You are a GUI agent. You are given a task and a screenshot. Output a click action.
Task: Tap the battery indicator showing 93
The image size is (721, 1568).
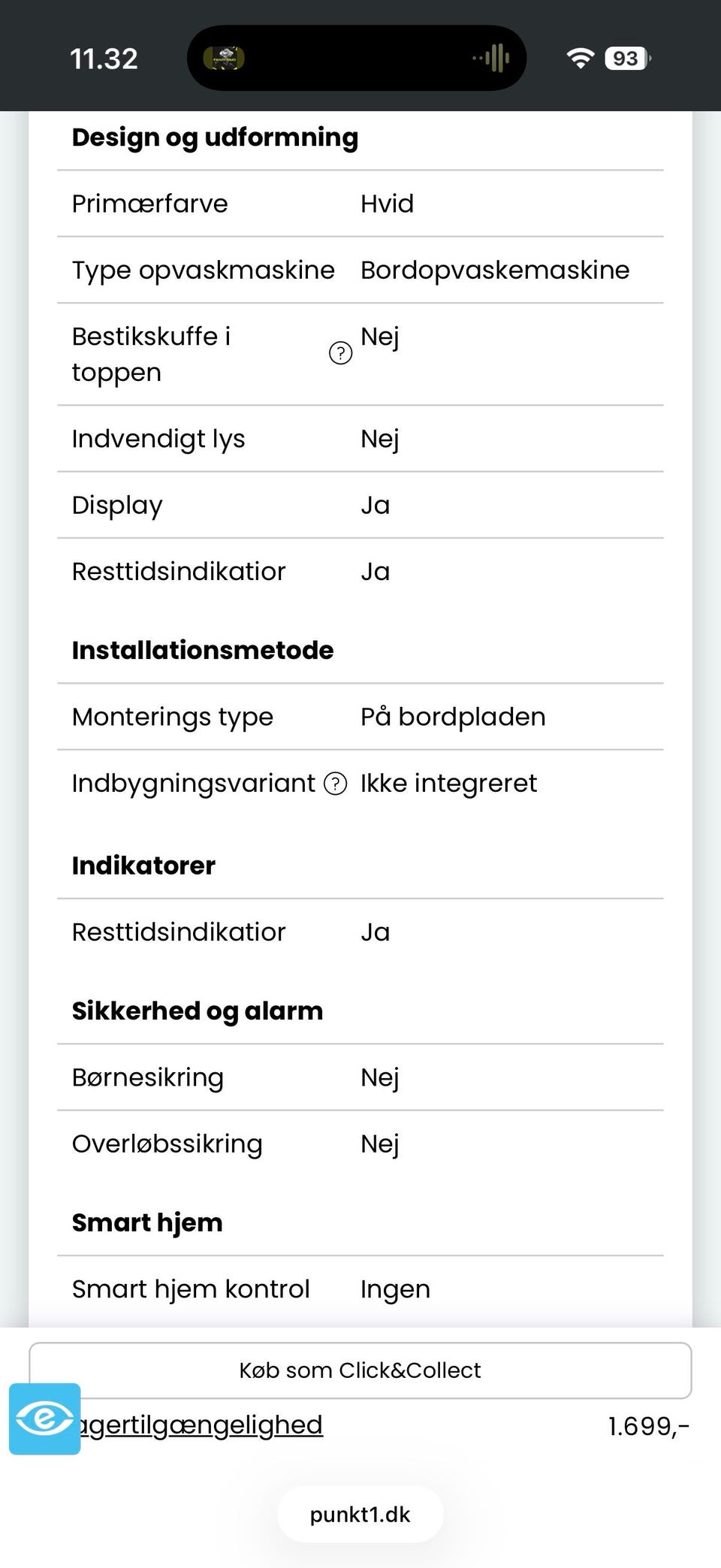pos(627,58)
